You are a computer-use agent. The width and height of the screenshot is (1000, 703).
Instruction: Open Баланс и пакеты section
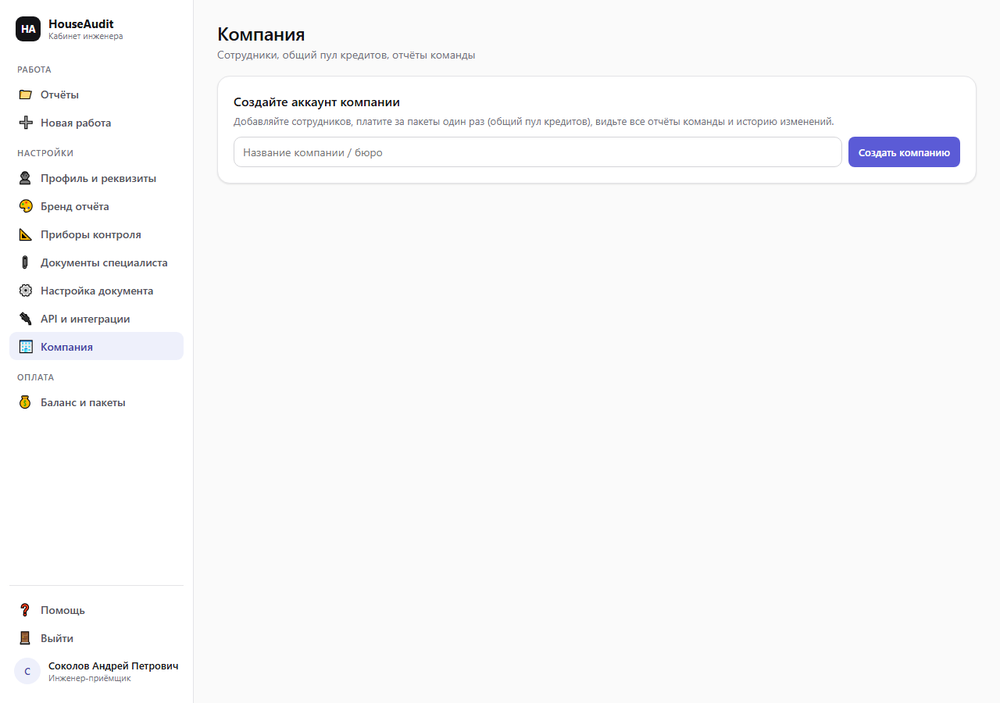click(x=96, y=402)
